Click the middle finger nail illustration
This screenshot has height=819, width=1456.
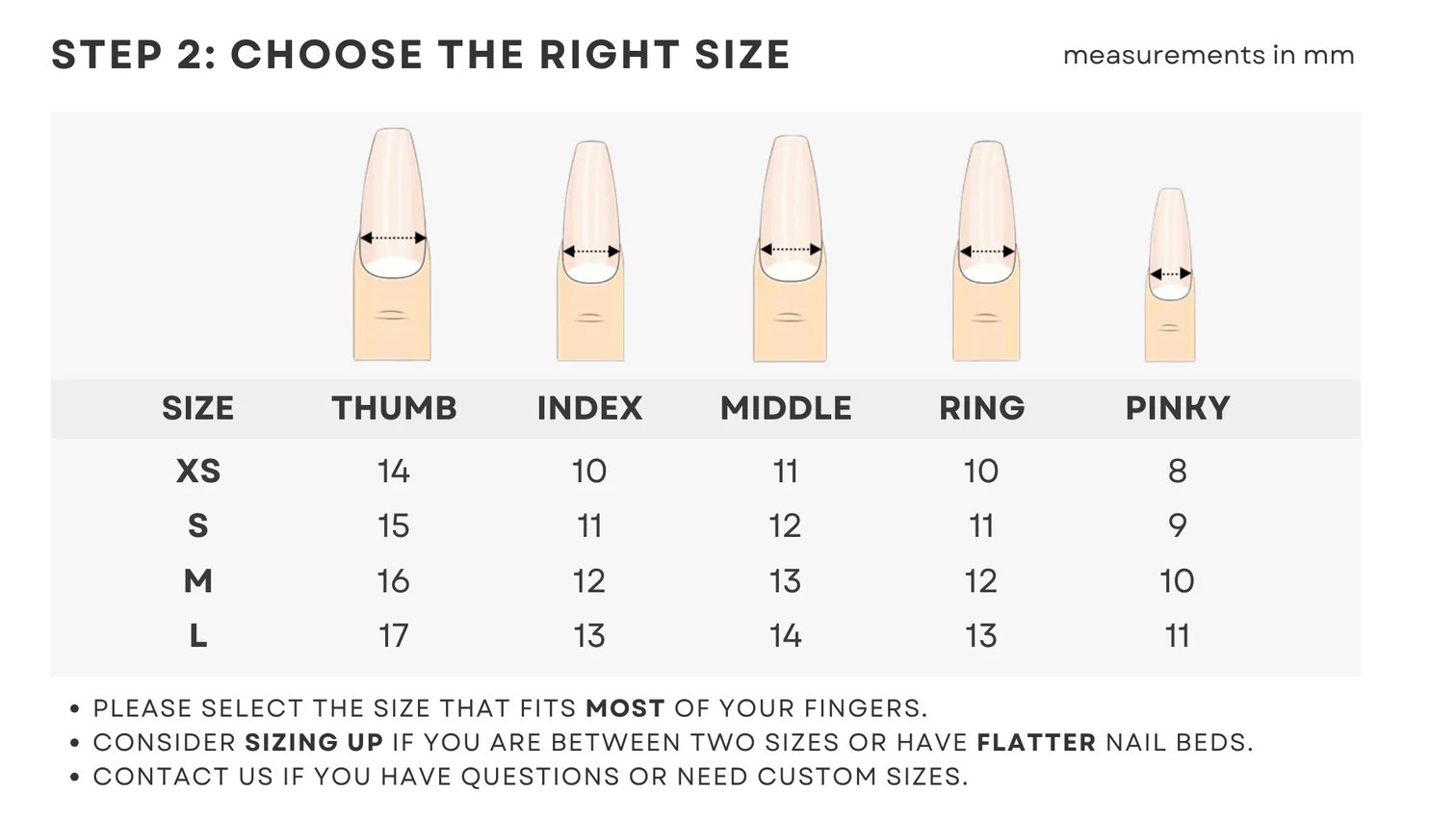[790, 248]
